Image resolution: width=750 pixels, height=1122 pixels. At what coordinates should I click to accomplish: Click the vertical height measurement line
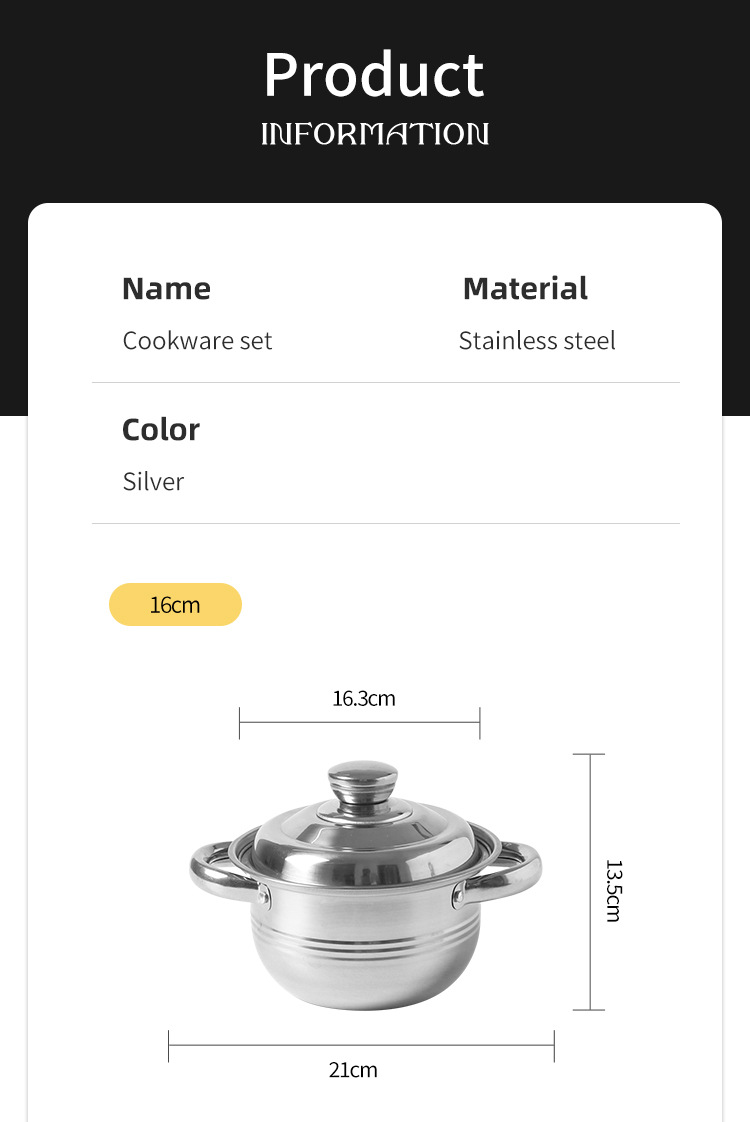pyautogui.click(x=590, y=882)
